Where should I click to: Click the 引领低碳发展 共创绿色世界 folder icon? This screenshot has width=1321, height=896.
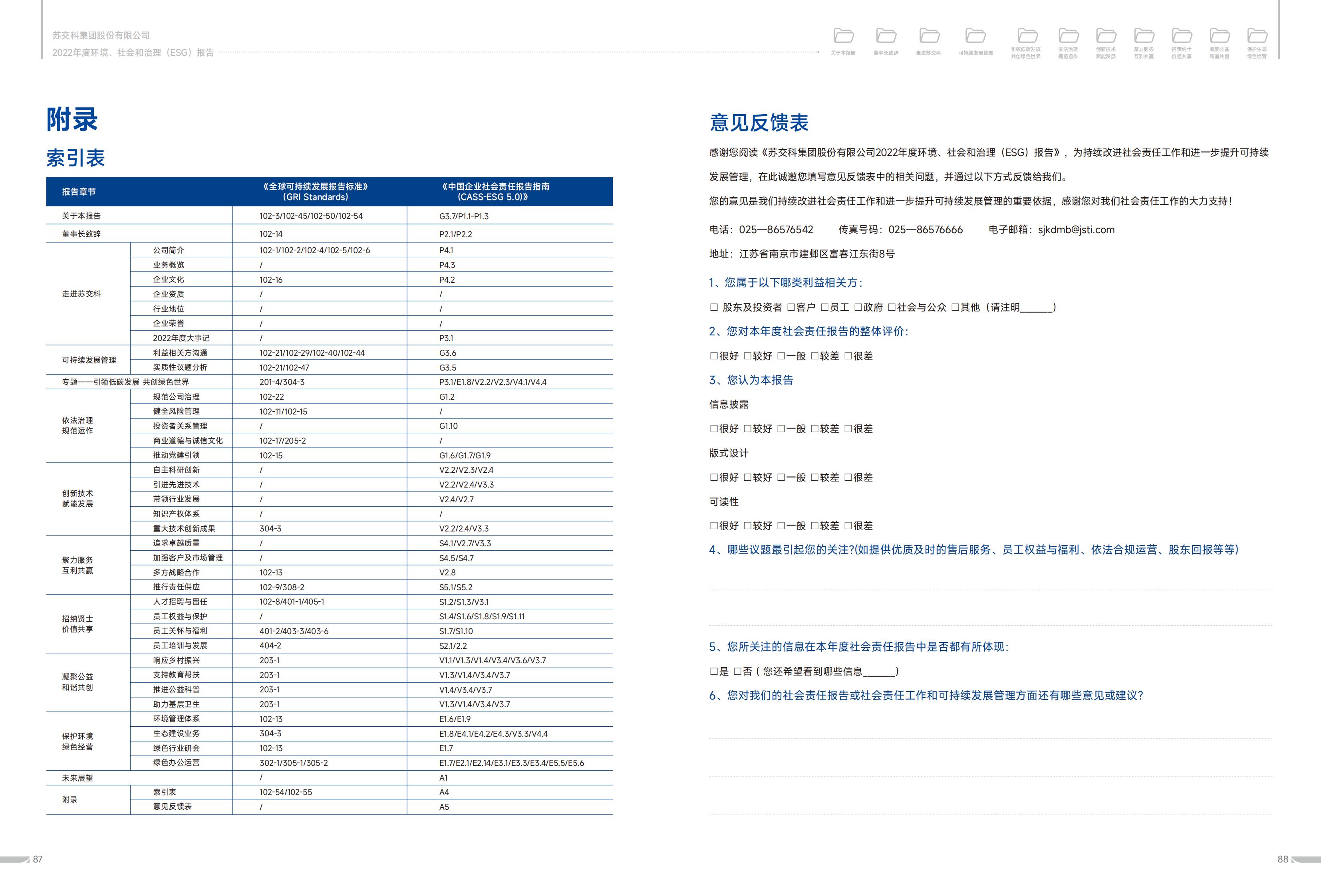point(1027,36)
